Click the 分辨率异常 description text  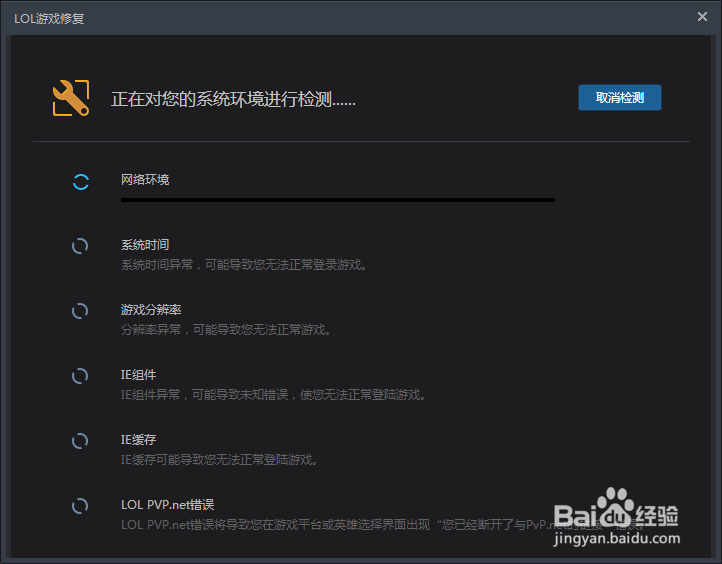point(226,330)
